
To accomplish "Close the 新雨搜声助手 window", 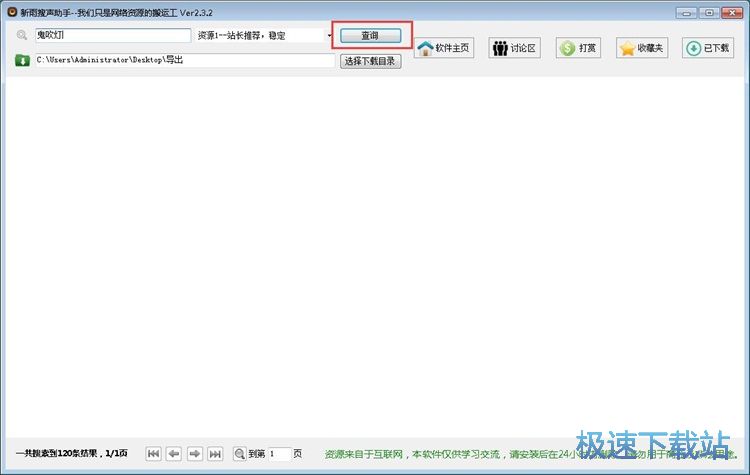I will click(x=732, y=12).
